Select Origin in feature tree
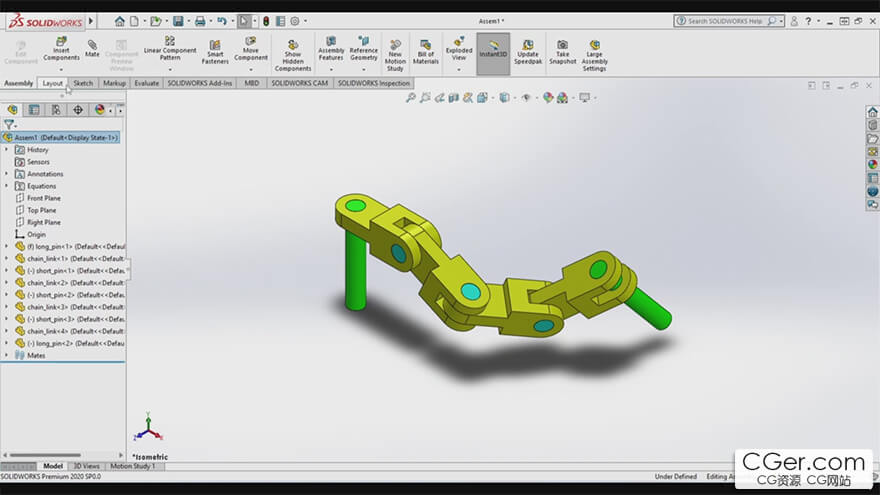Screen dimensions: 880x495 [36, 235]
